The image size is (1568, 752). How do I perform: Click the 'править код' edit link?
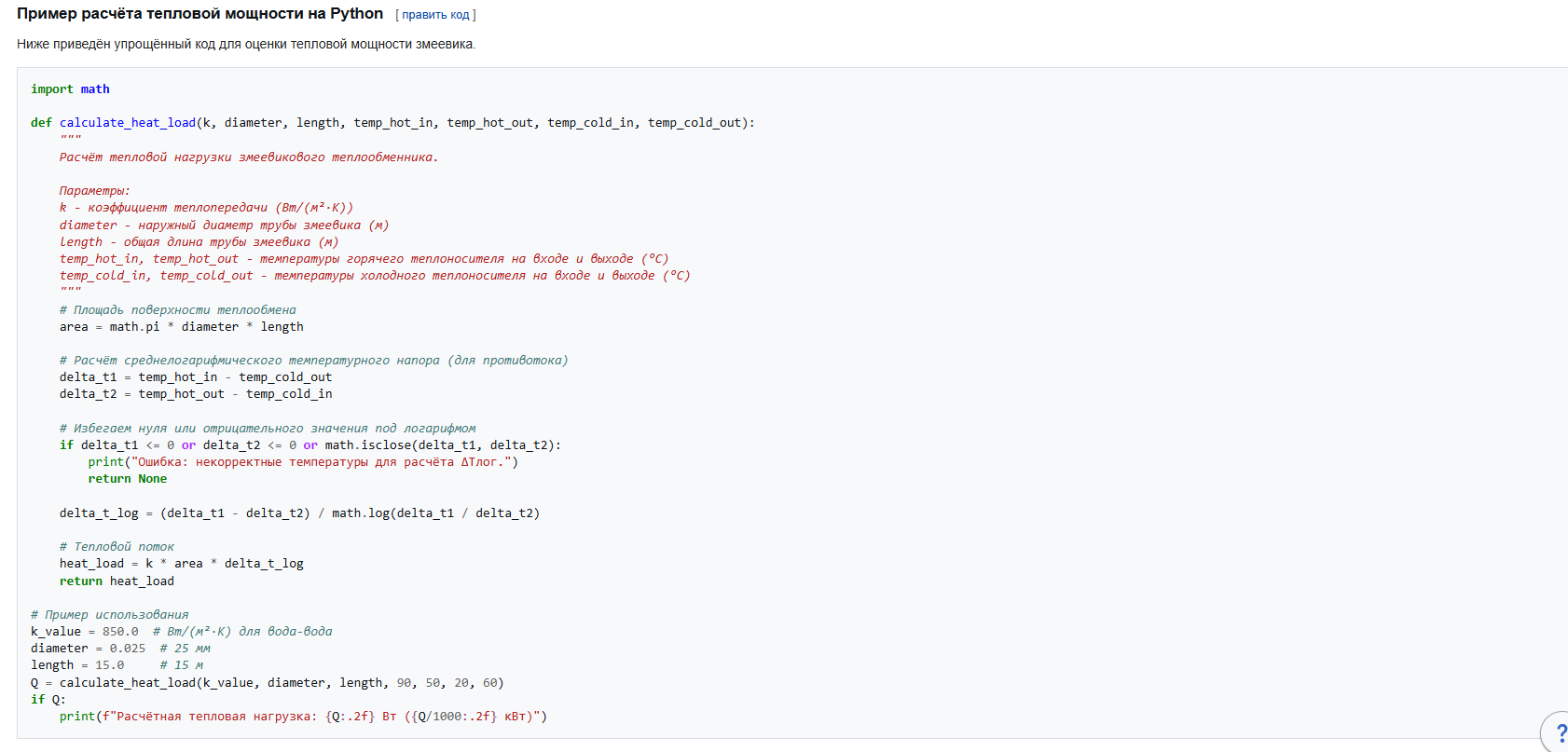(x=435, y=15)
